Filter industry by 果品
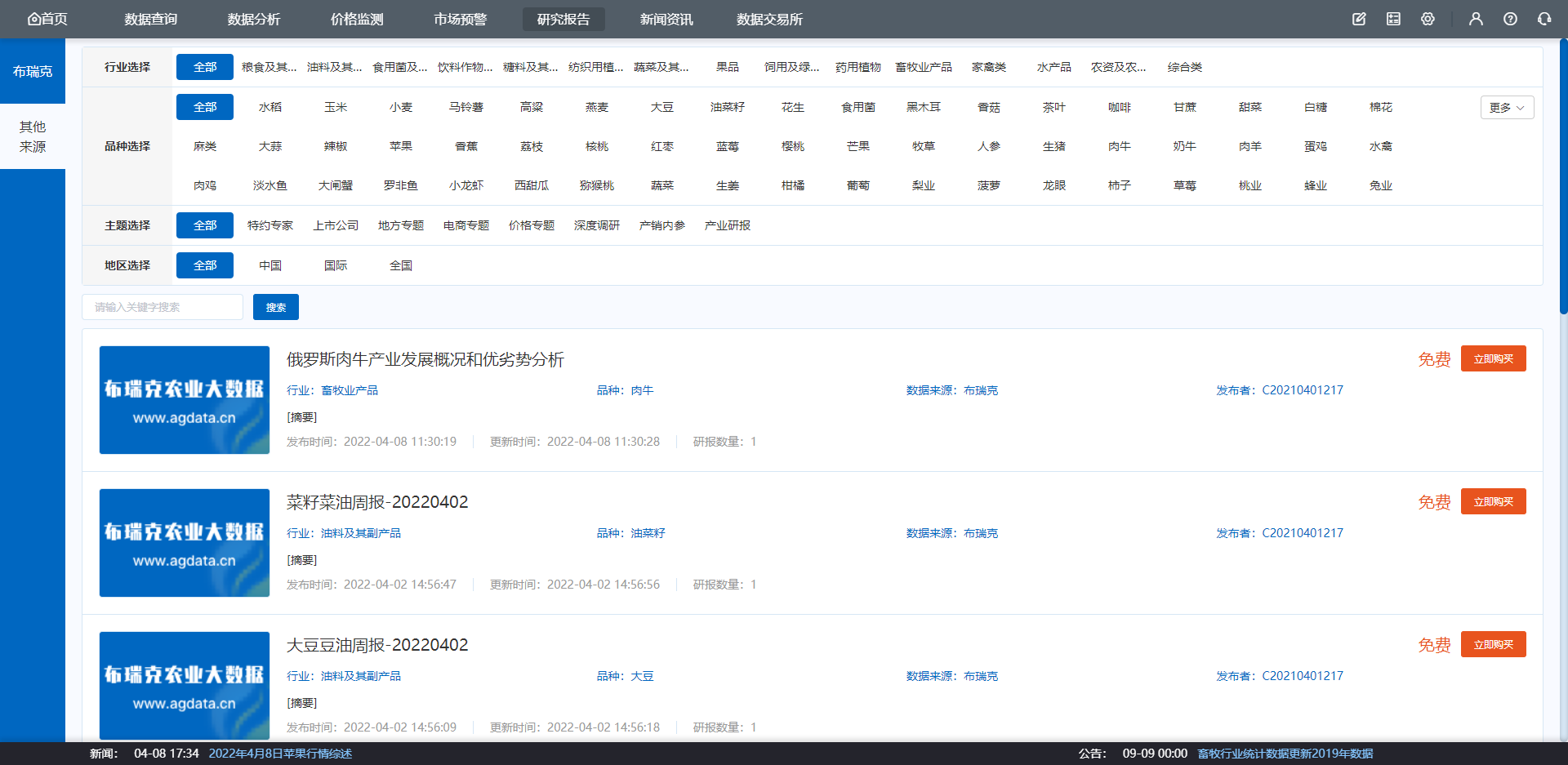Viewport: 1568px width, 765px height. (x=728, y=67)
